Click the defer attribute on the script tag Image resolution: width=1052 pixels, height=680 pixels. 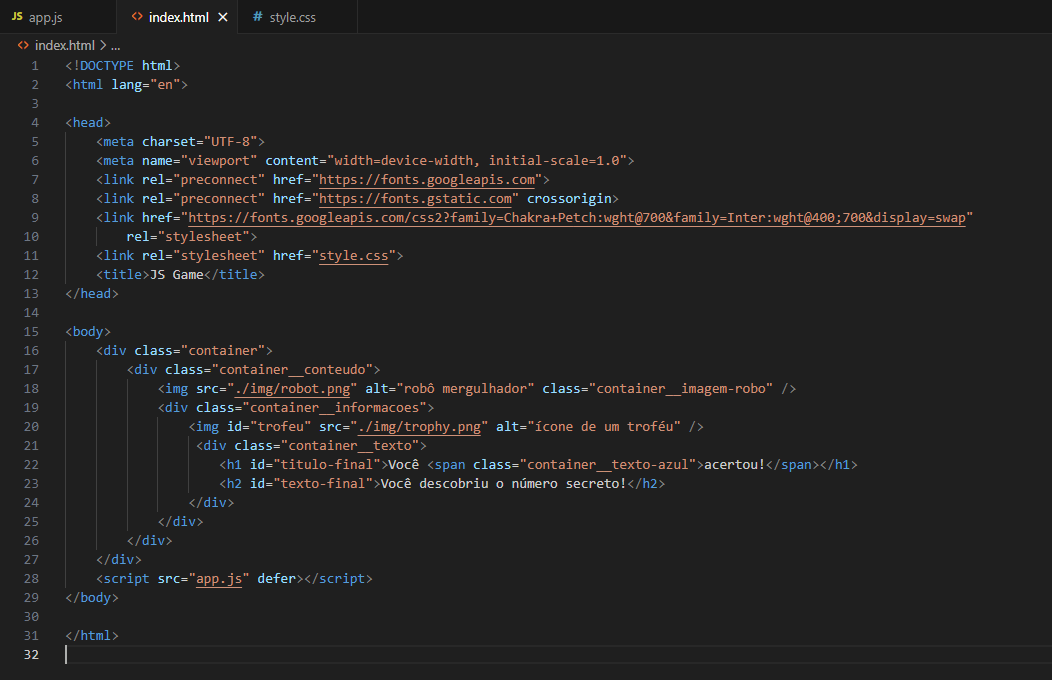click(x=276, y=579)
